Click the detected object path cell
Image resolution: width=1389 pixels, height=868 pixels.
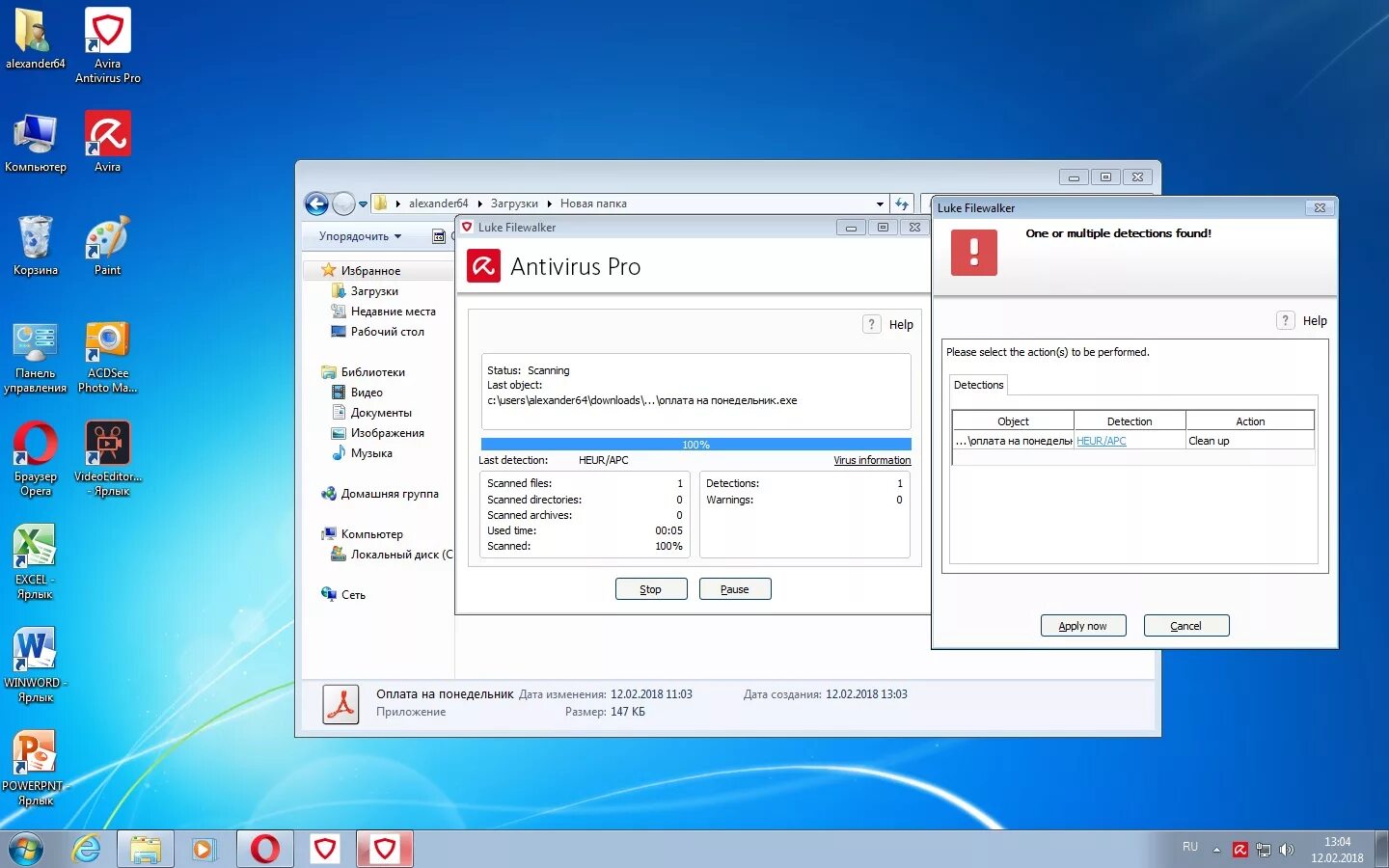pyautogui.click(x=1014, y=441)
